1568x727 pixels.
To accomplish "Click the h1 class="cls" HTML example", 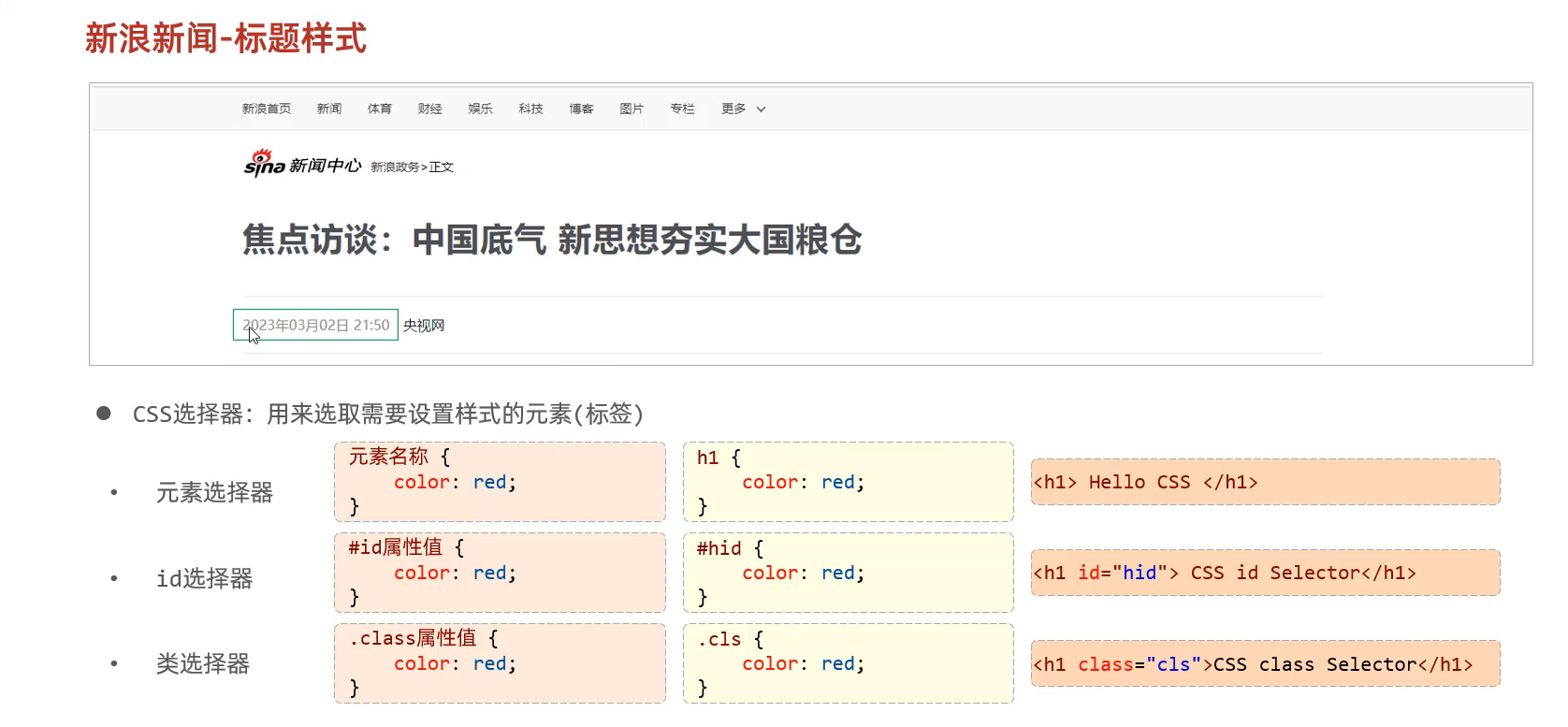I will click(1265, 664).
